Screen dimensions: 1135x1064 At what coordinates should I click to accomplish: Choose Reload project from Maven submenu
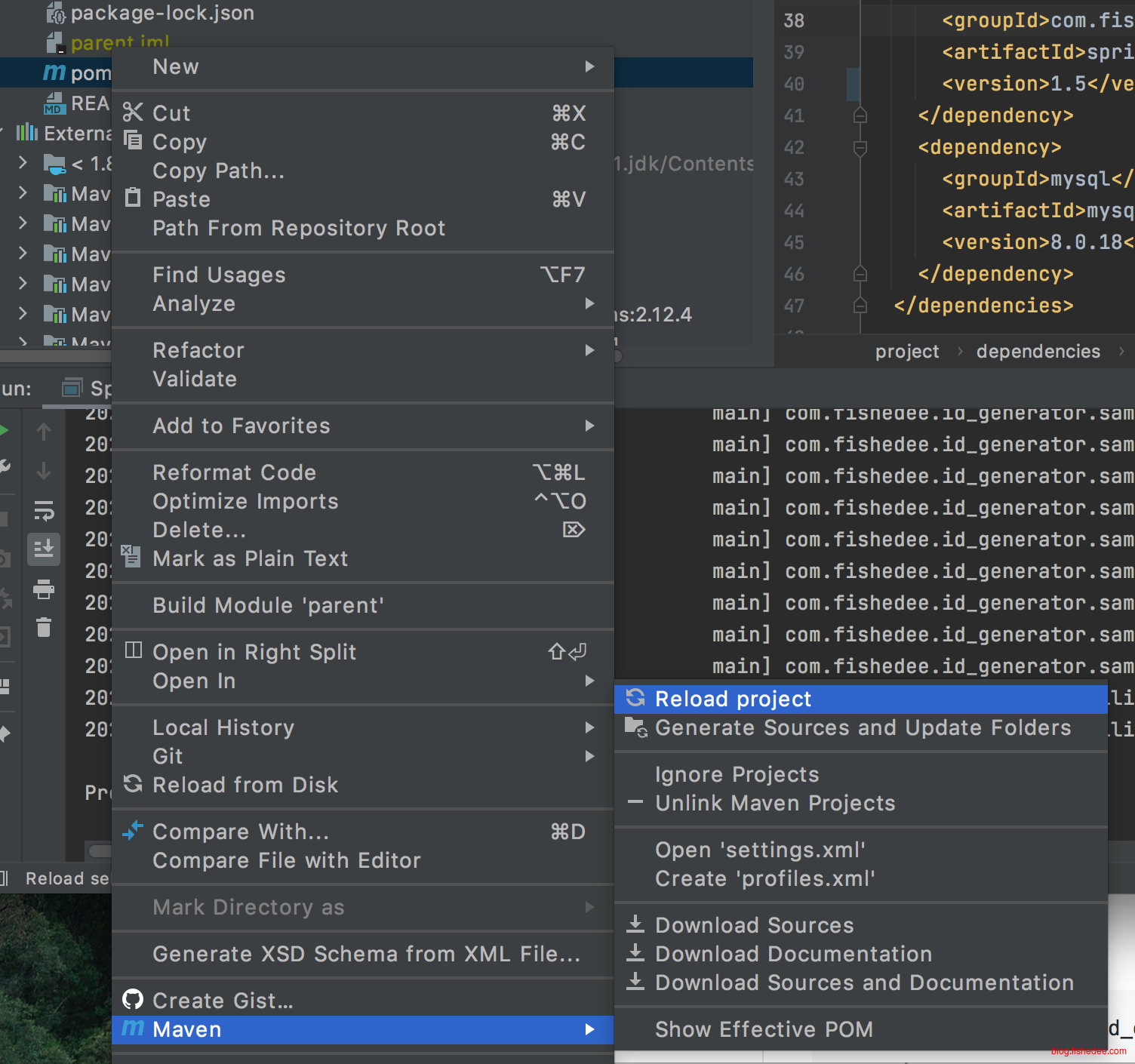tap(733, 699)
